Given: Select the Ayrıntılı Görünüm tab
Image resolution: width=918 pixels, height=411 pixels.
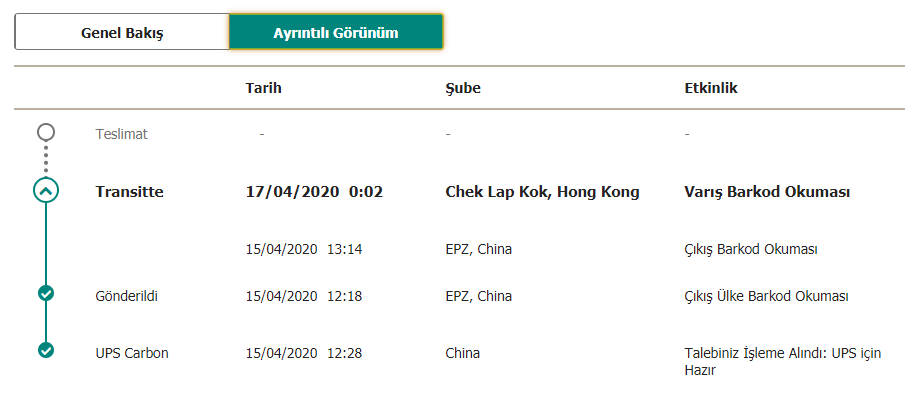Looking at the screenshot, I should 336,32.
